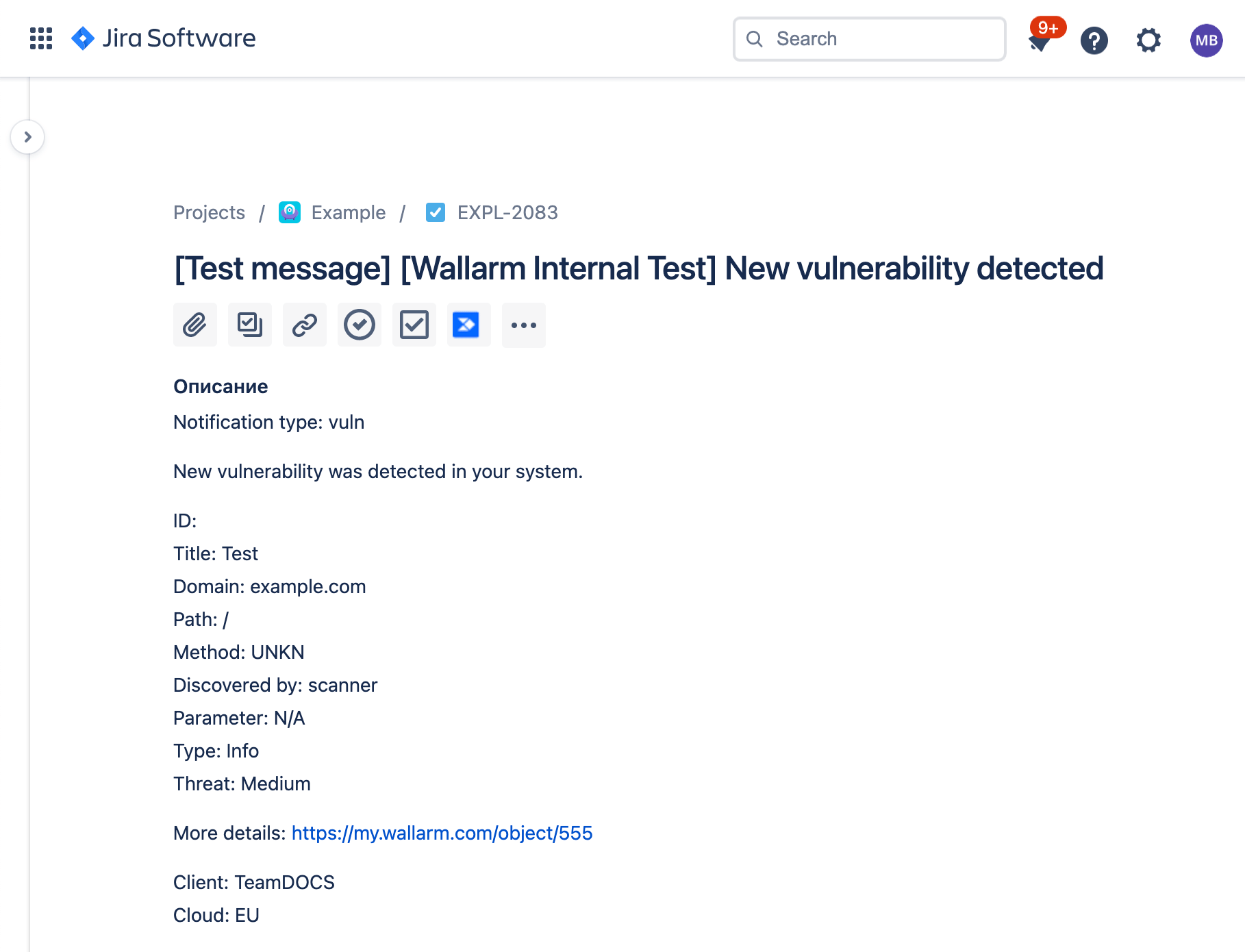Open the more actions ellipsis menu

tap(523, 325)
